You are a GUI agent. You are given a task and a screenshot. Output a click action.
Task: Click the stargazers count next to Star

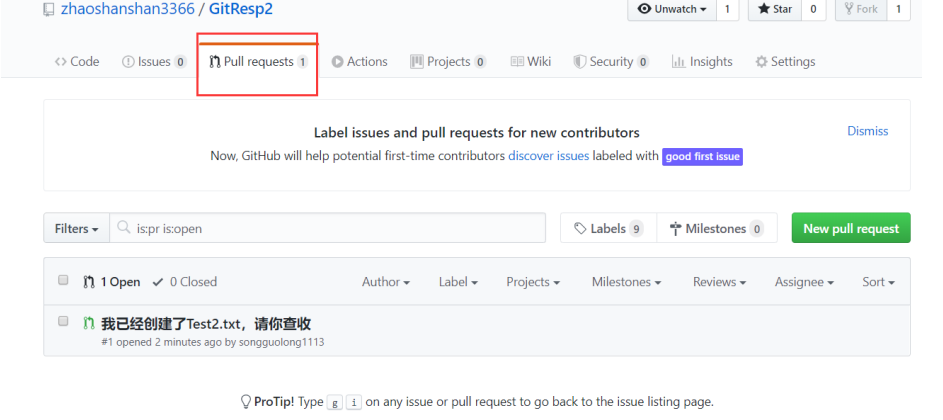tap(814, 9)
